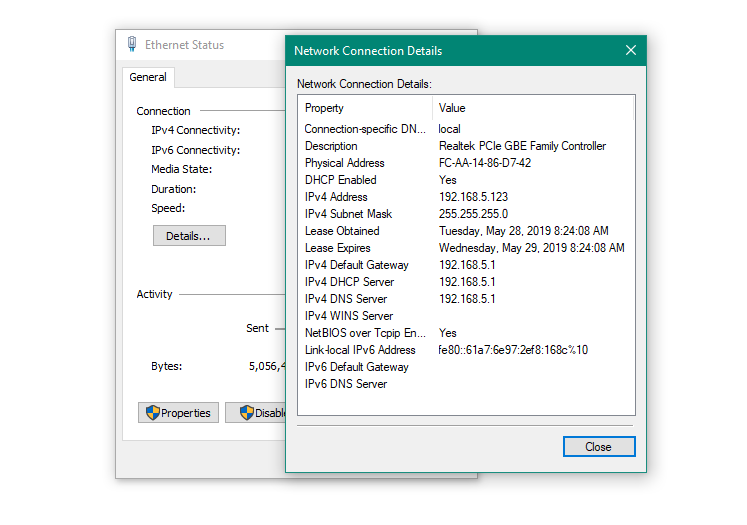Select the IPv4 Address row
Image resolution: width=747 pixels, height=525 pixels.
click(x=336, y=197)
